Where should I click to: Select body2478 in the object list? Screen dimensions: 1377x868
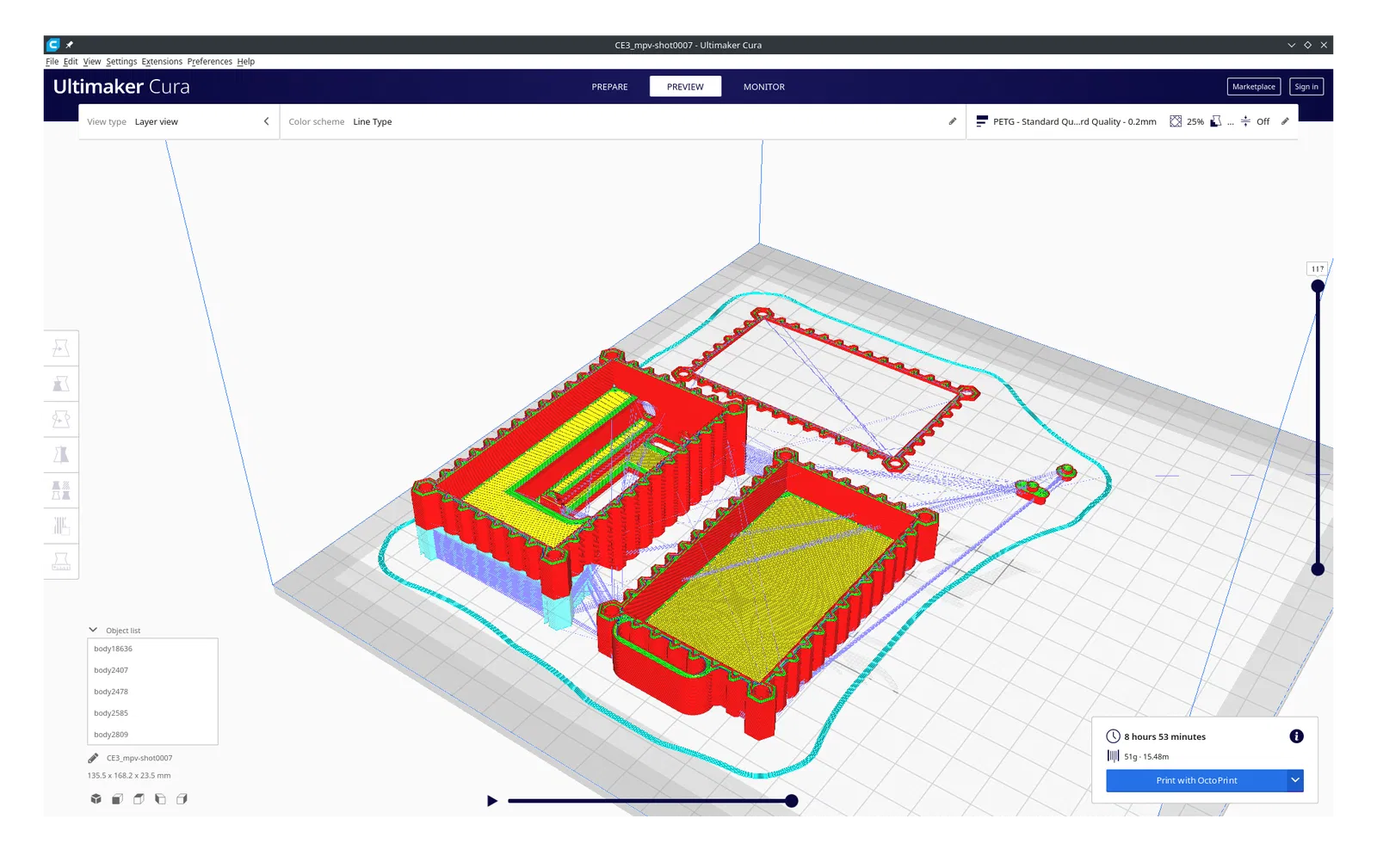pos(152,692)
